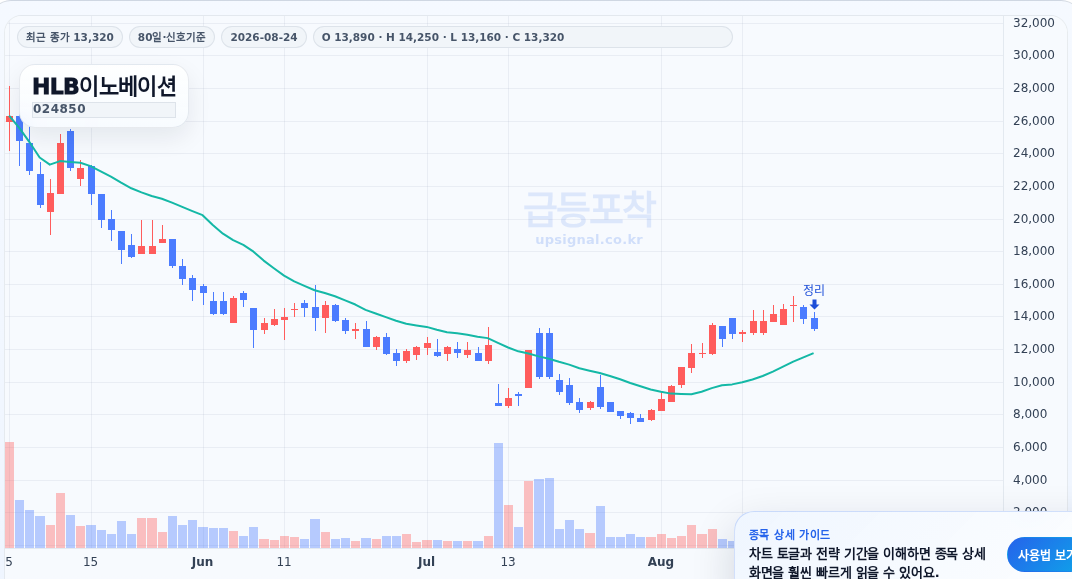Click the 12,000 price axis label
This screenshot has height=579, width=1072.
click(1034, 349)
